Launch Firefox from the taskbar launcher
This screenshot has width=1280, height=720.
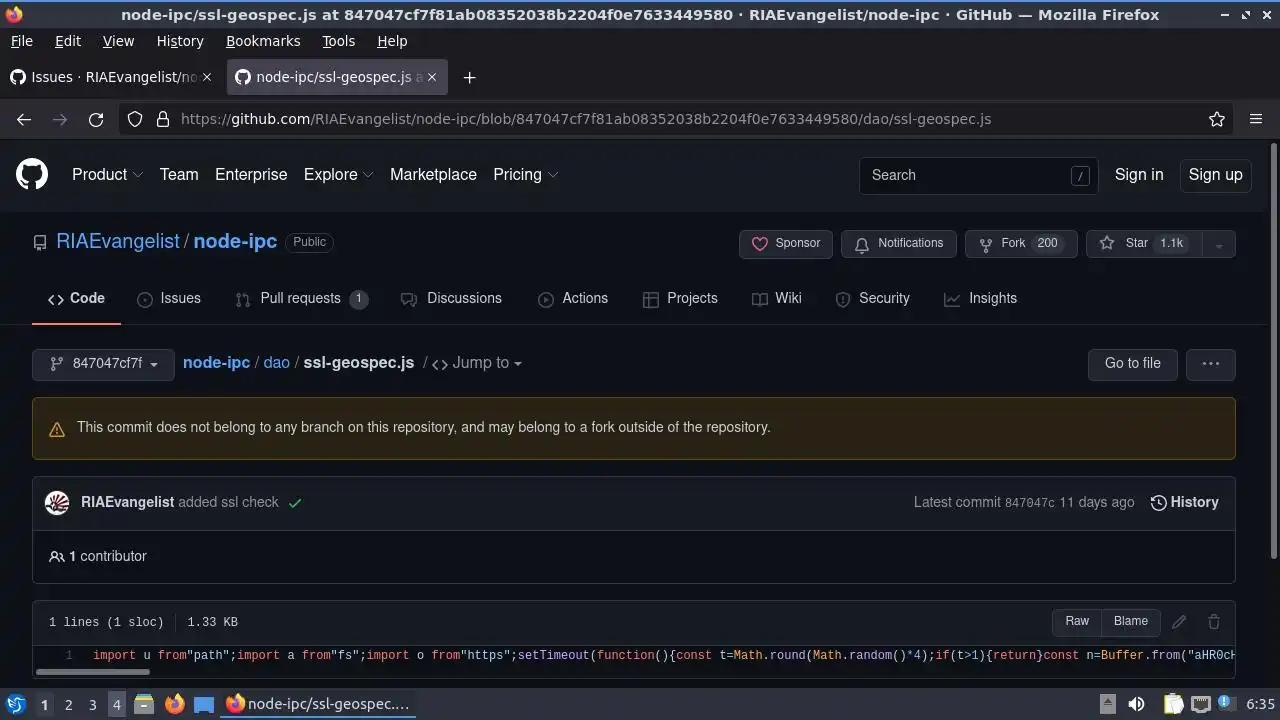(x=174, y=704)
